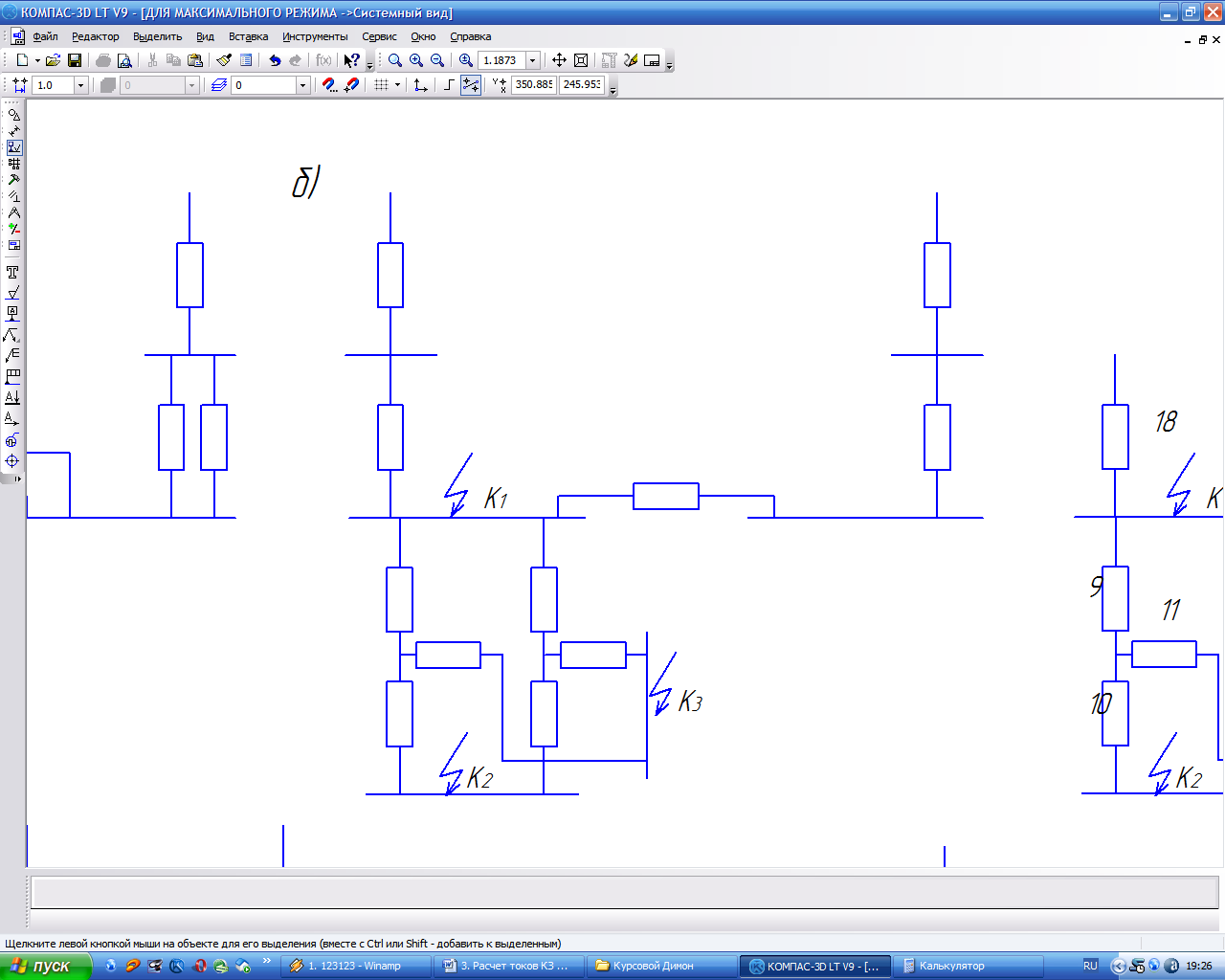1225x980 pixels.
Task: Open local coordinate system icon
Action: tap(420, 85)
